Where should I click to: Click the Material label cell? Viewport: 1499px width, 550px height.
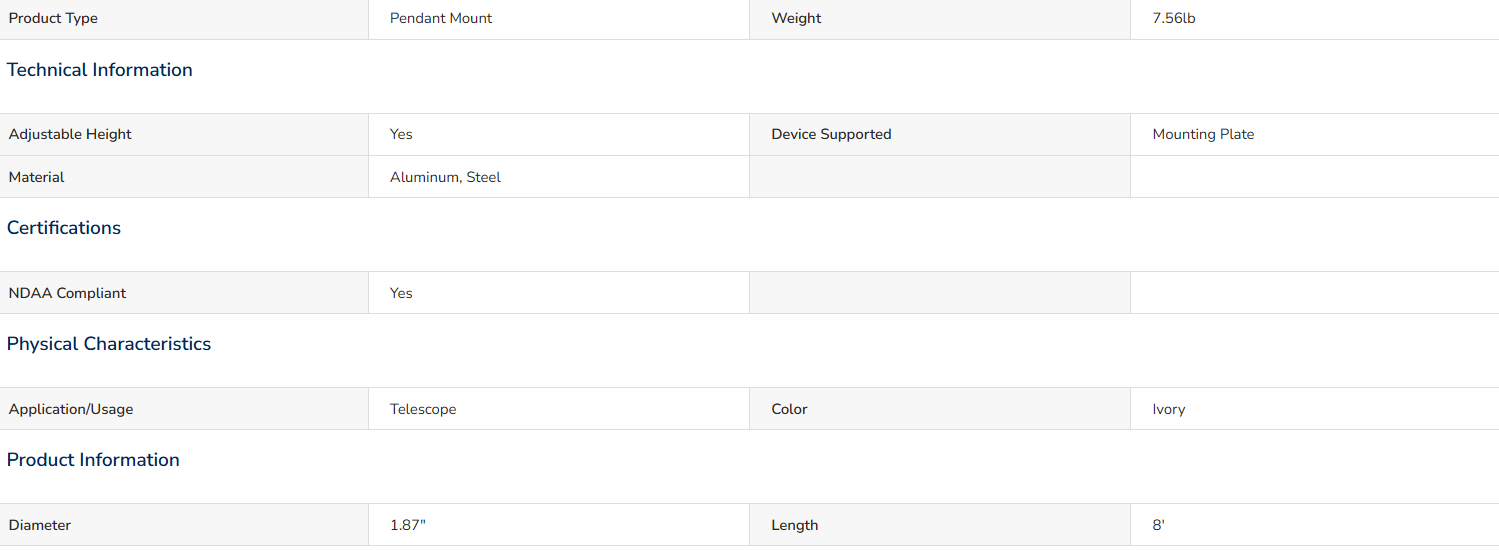(x=184, y=177)
